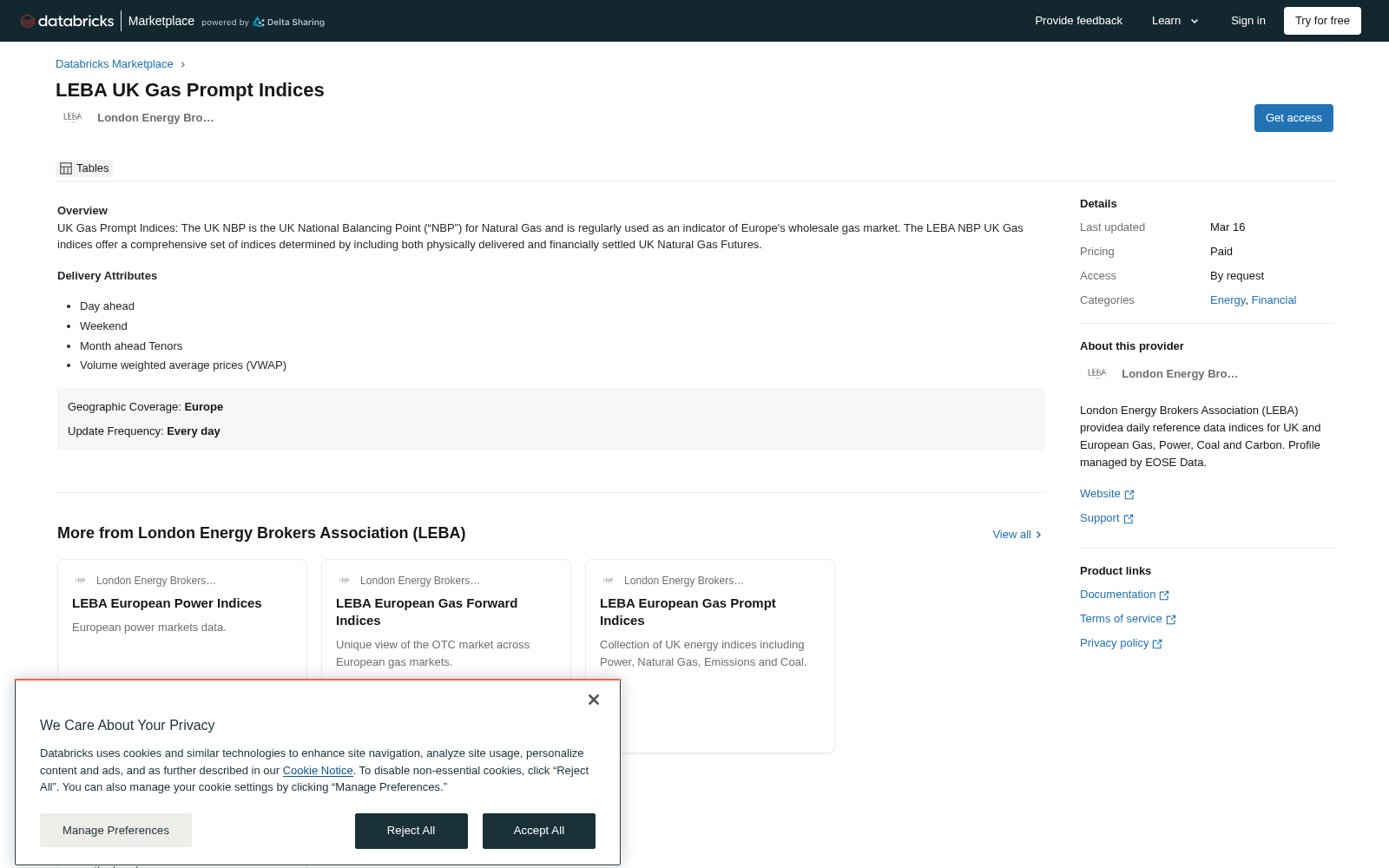
Task: Click external link icon next to Support
Action: [1129, 519]
